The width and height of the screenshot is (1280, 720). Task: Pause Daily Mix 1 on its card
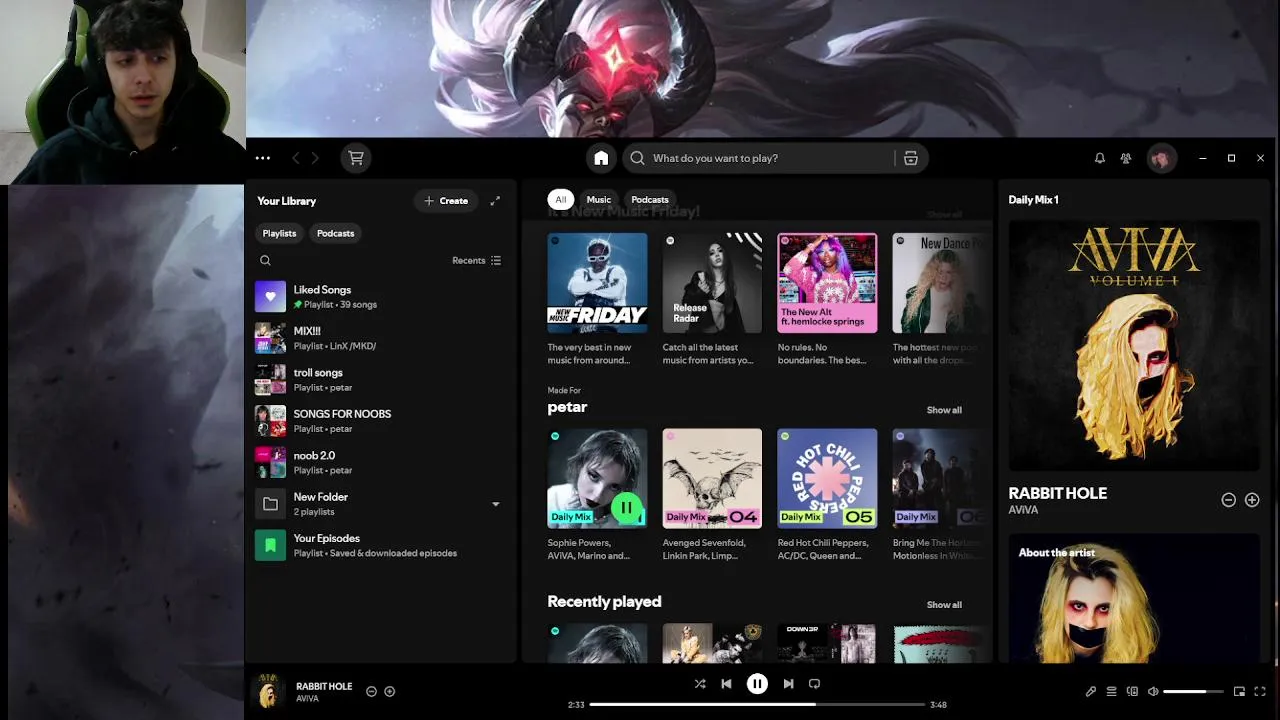626,508
